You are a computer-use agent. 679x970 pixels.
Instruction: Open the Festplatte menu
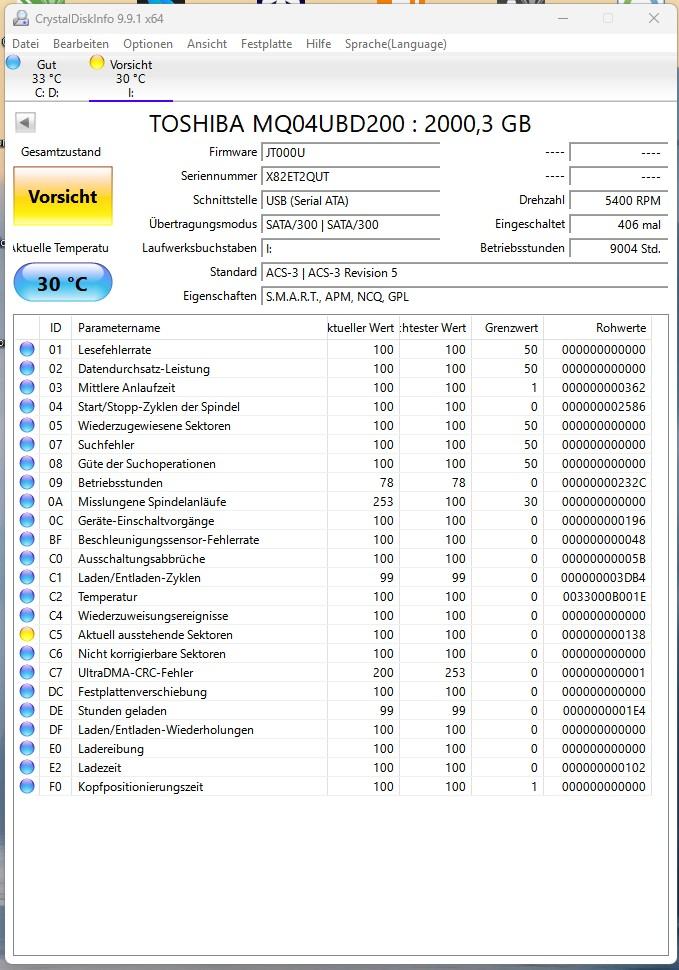pos(267,44)
